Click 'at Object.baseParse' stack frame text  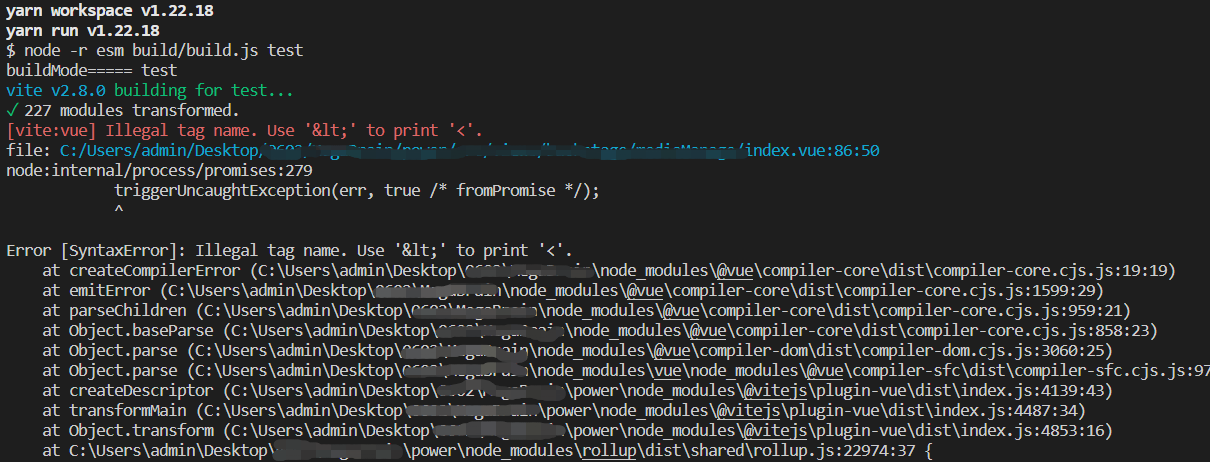tap(131, 330)
